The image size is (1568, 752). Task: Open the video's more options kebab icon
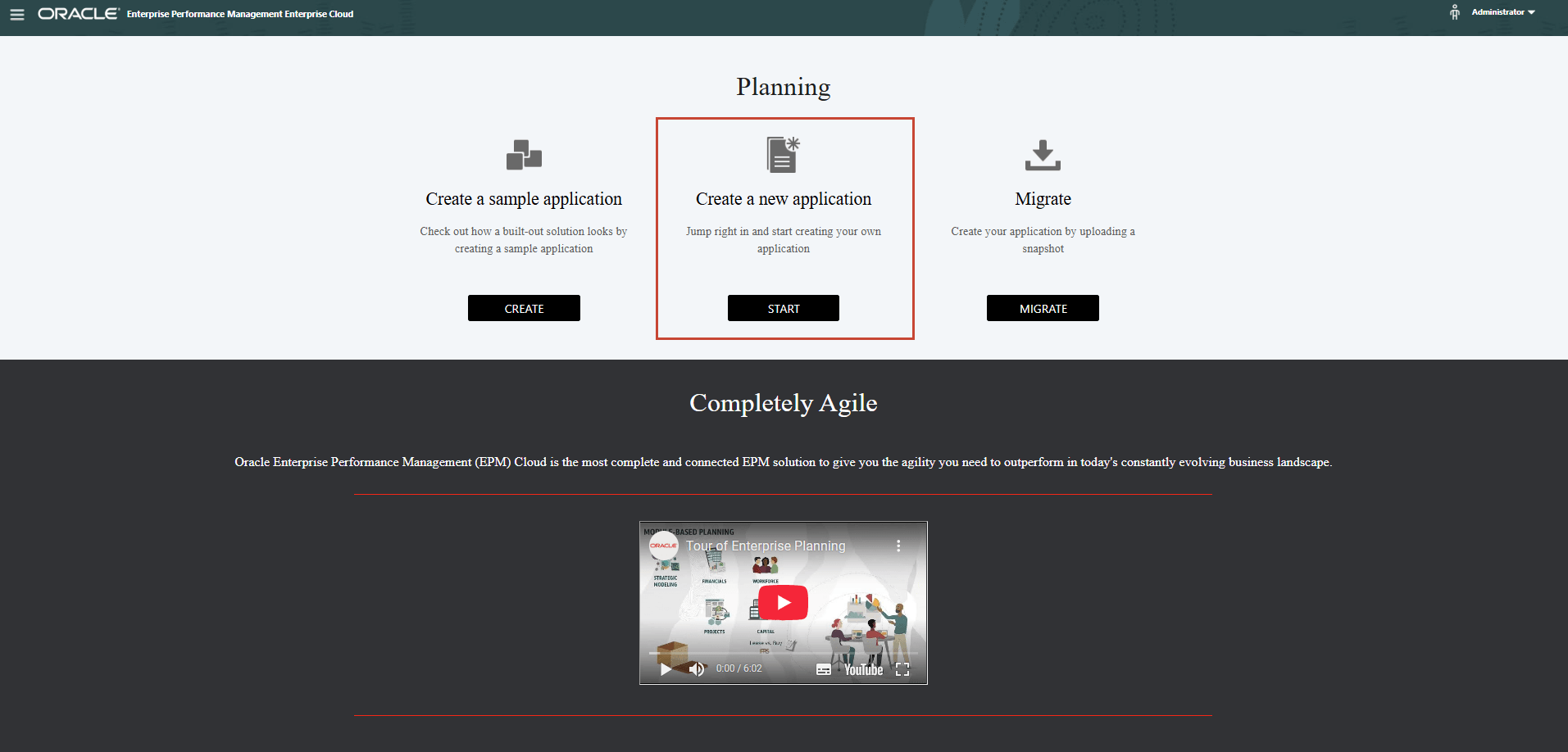click(898, 545)
